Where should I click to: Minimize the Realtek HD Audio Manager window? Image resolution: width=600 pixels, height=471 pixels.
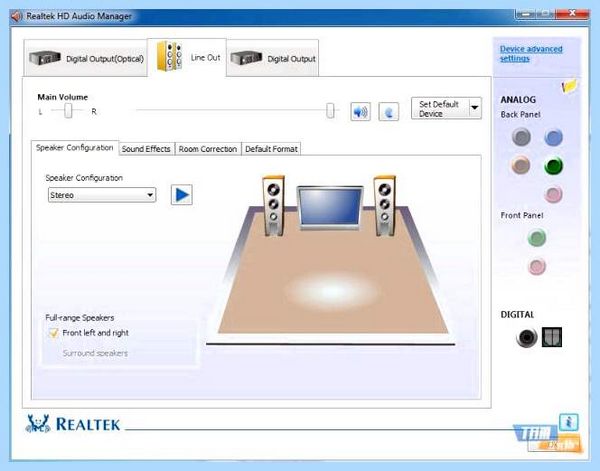525,14
